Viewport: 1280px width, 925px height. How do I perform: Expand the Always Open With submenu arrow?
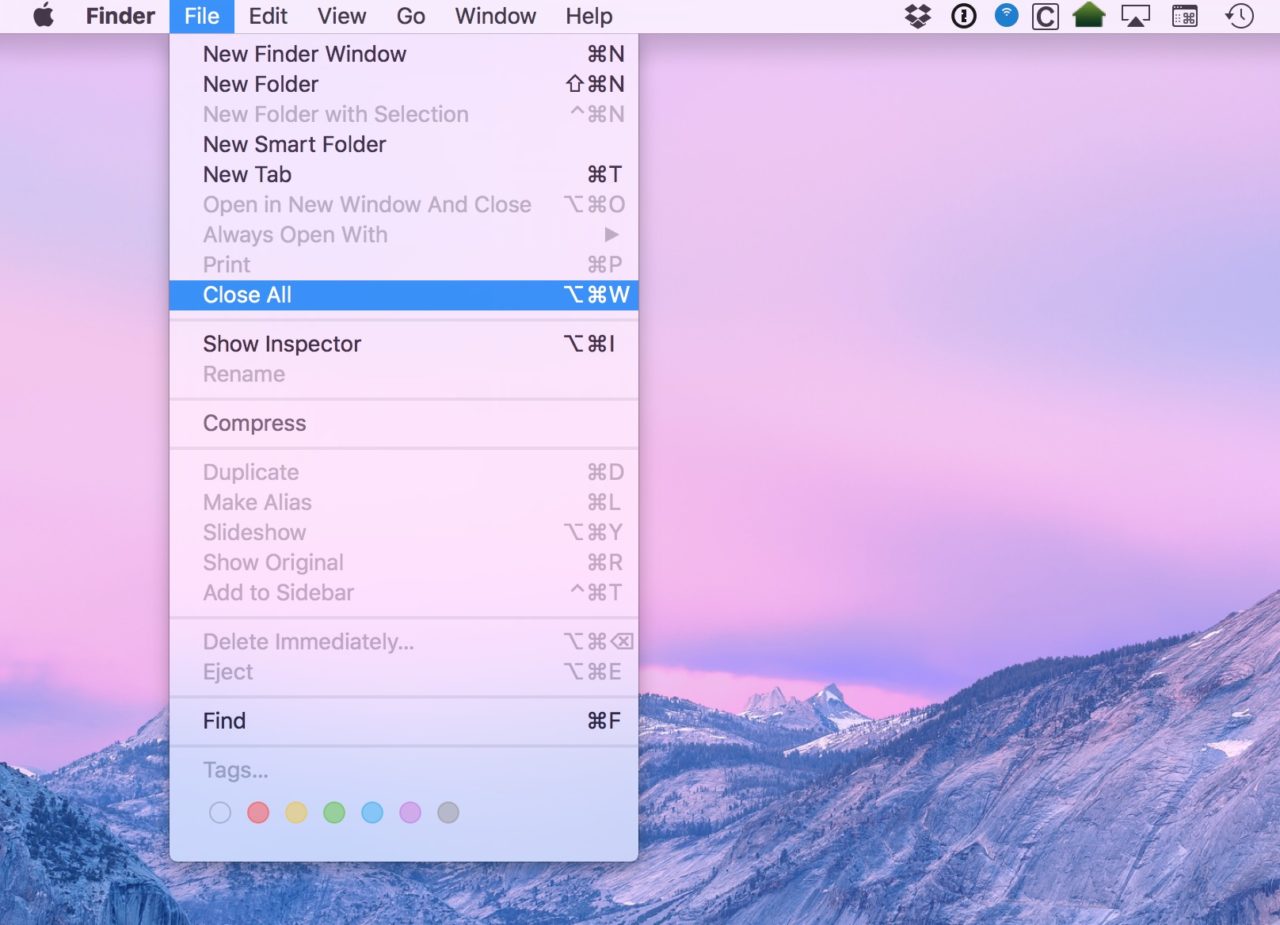click(x=611, y=234)
